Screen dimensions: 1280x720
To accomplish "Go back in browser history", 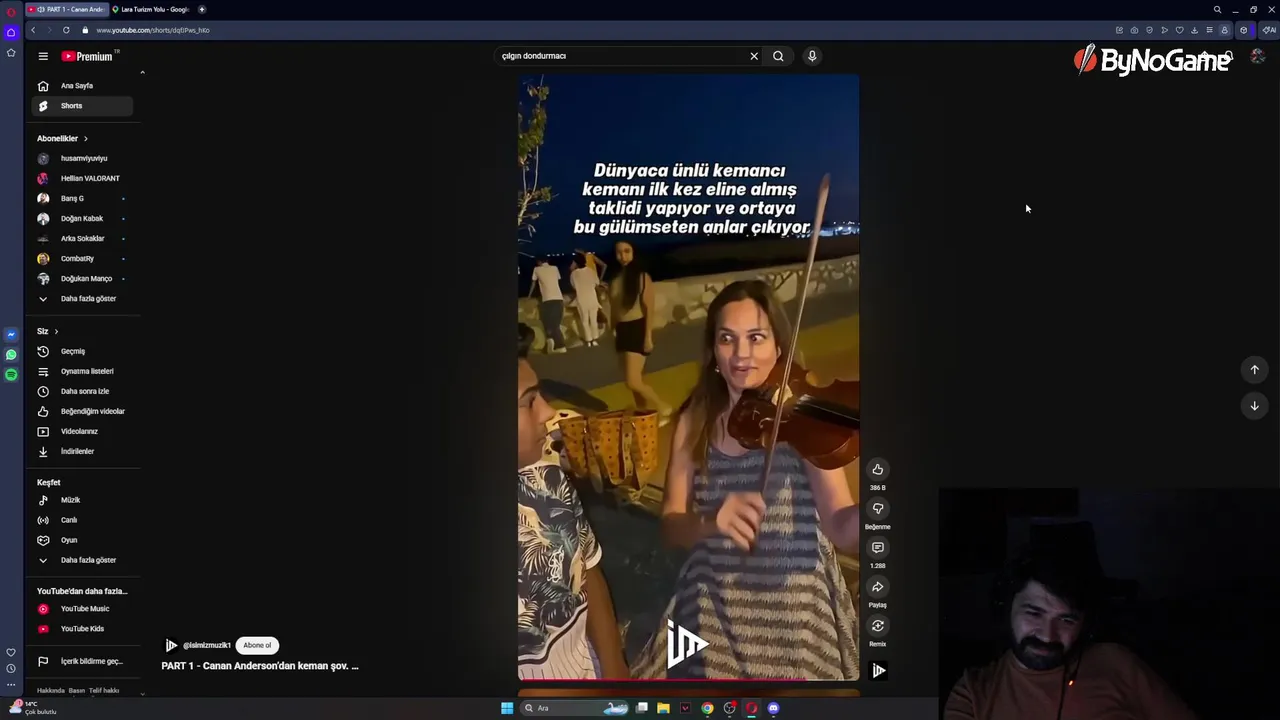I will point(33,30).
